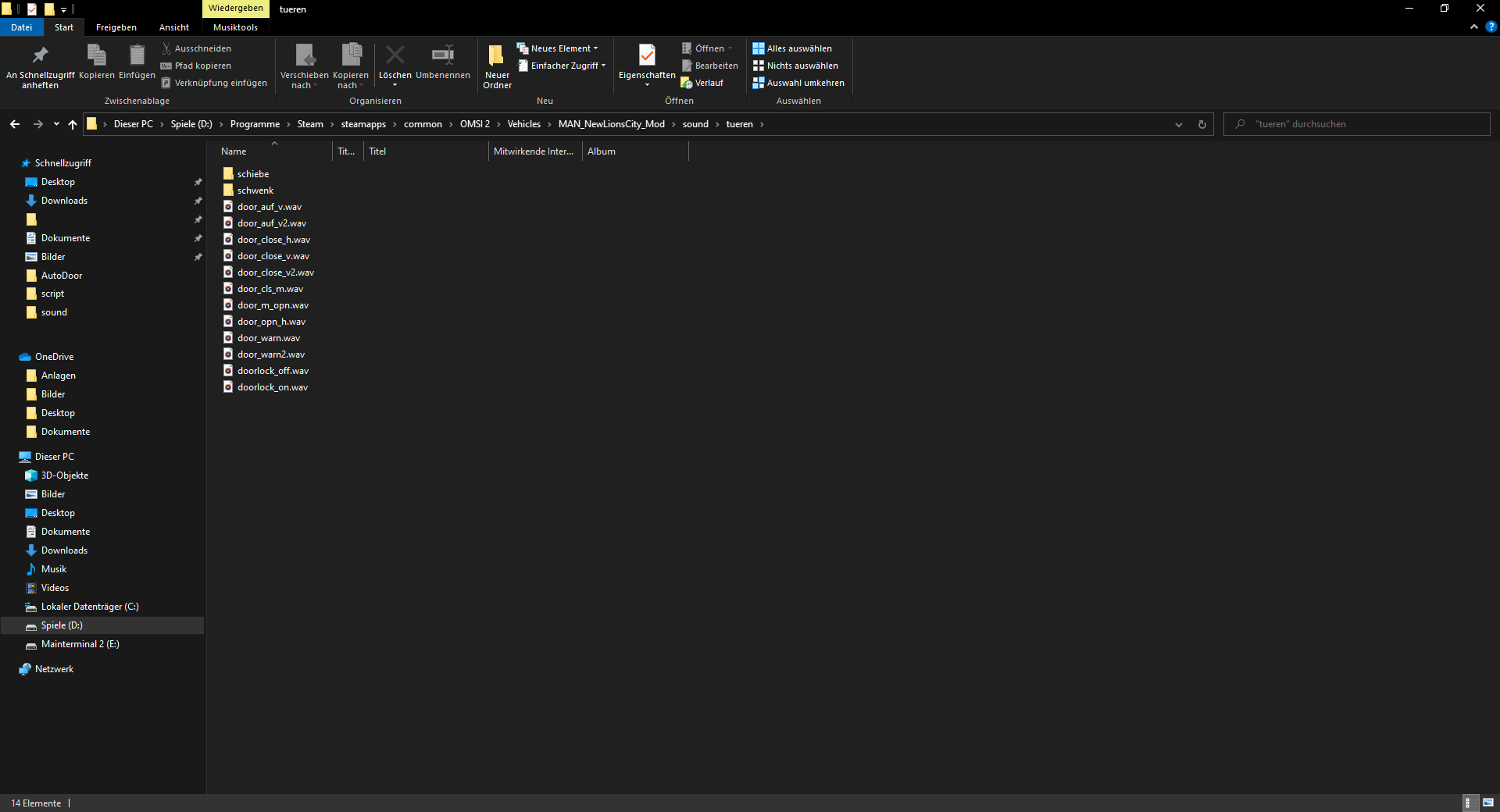Switch to details view in the status bar

(1469, 803)
